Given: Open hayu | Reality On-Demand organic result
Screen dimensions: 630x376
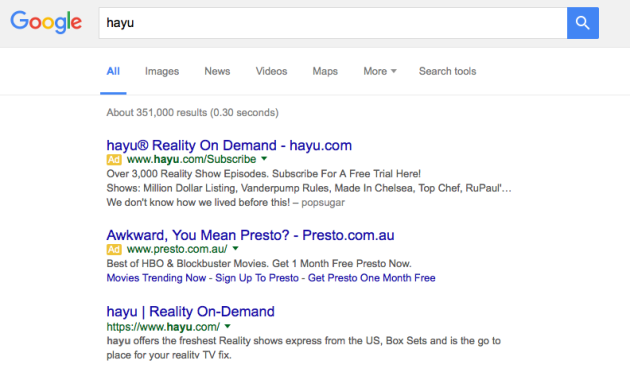Looking at the screenshot, I should [190, 311].
